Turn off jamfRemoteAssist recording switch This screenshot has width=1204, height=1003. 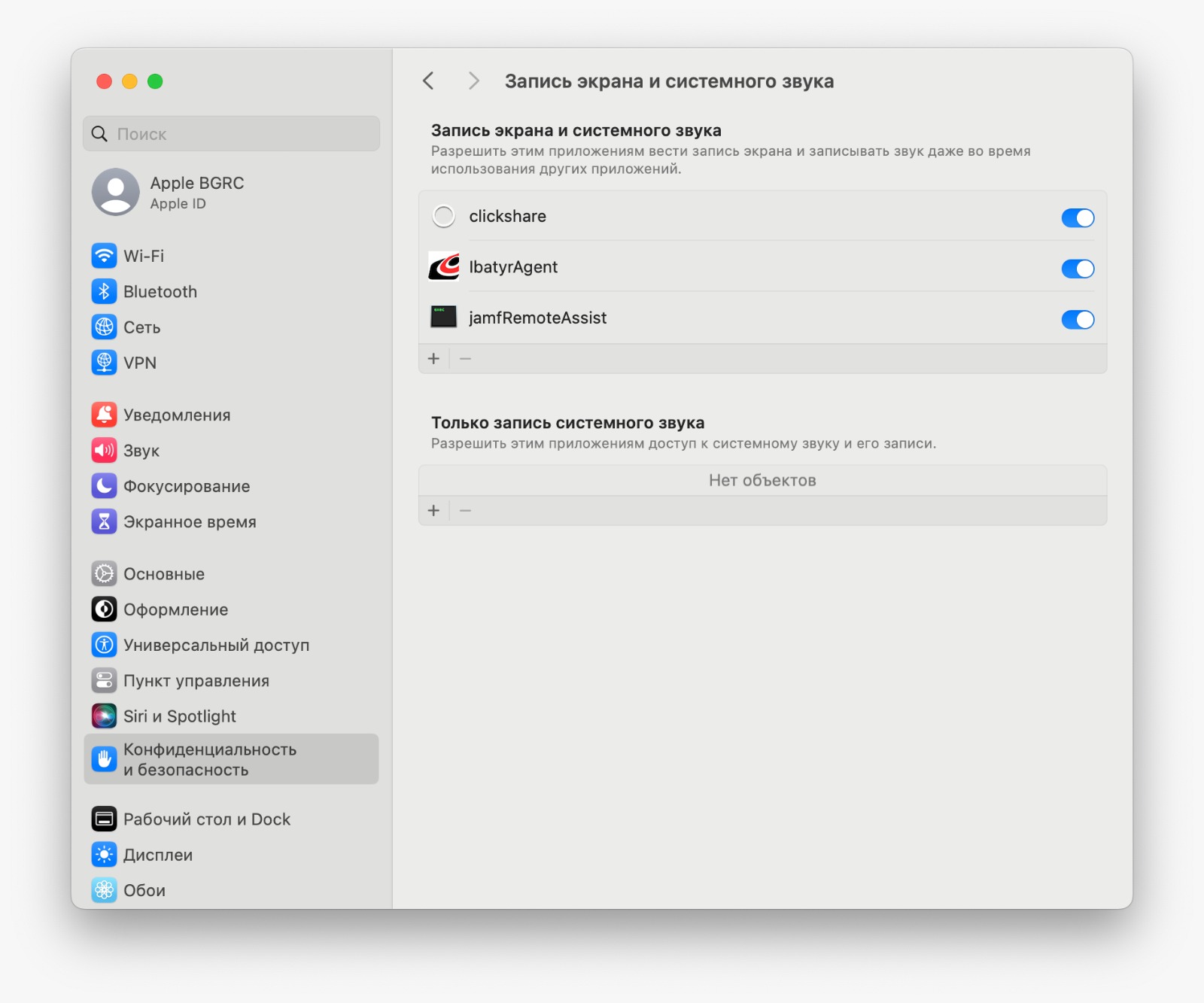point(1078,320)
